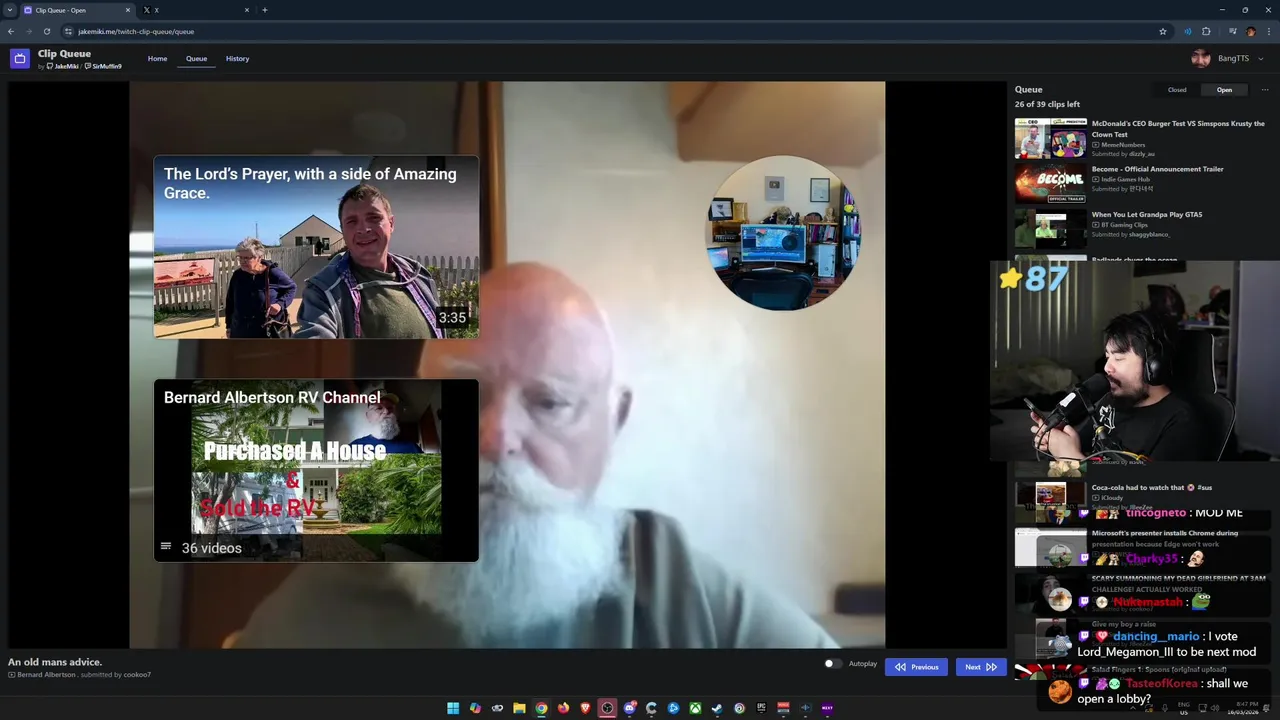This screenshot has height=720, width=1280.
Task: Select the Queue nav tab
Action: 196,58
